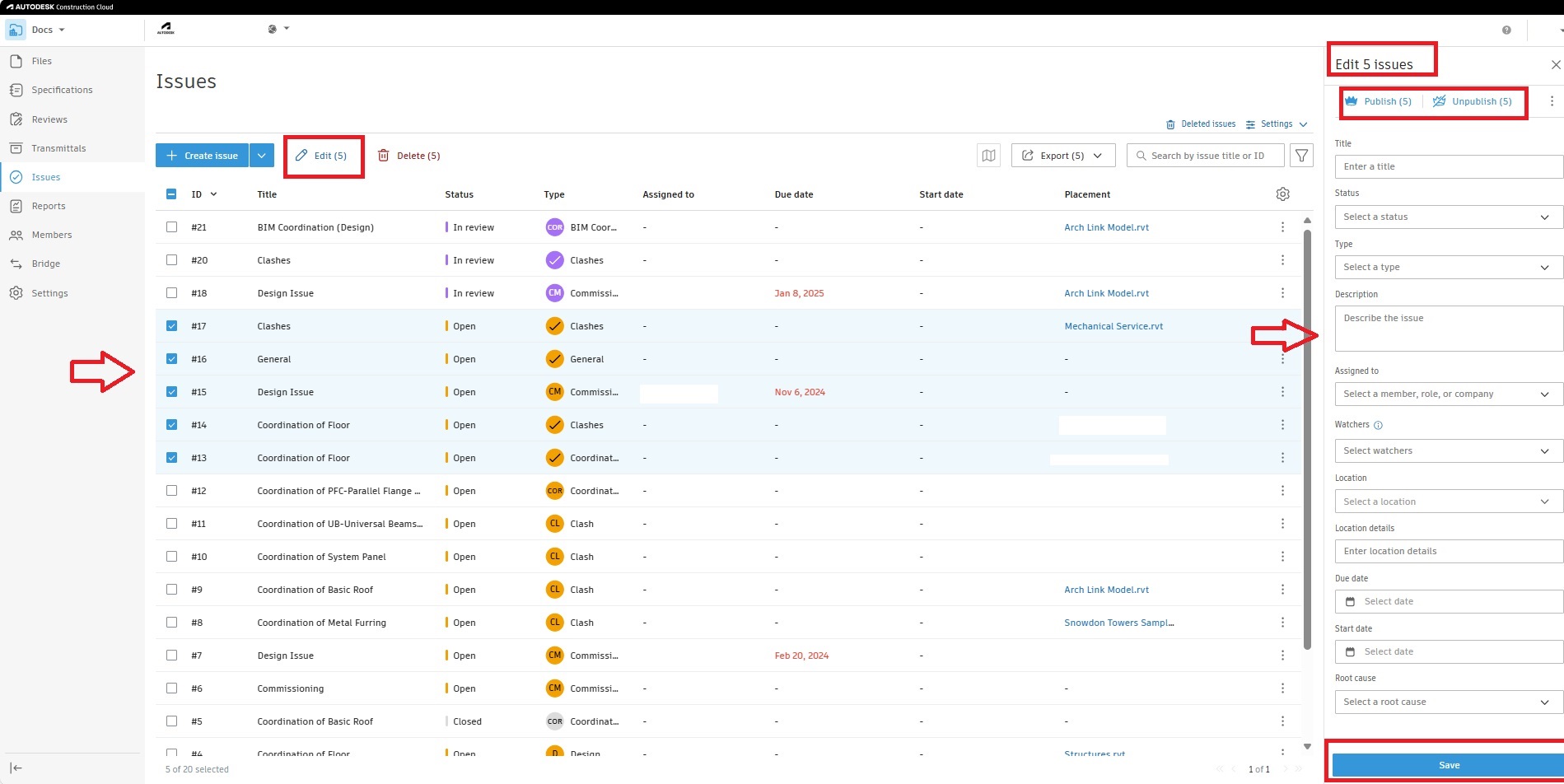Open the three-dot menu in the Edit panel

coord(1552,100)
